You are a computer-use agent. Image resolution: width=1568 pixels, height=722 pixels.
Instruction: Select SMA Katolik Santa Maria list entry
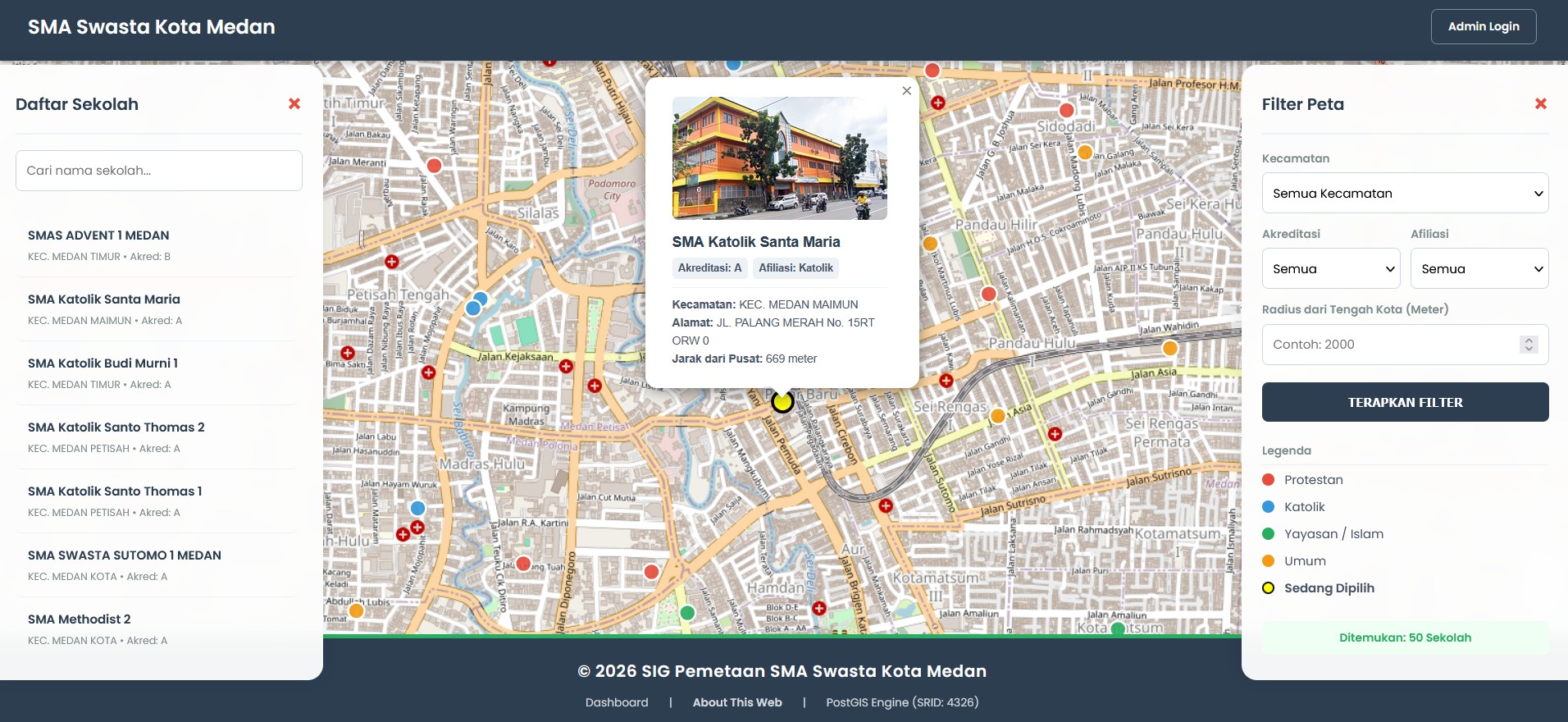156,309
